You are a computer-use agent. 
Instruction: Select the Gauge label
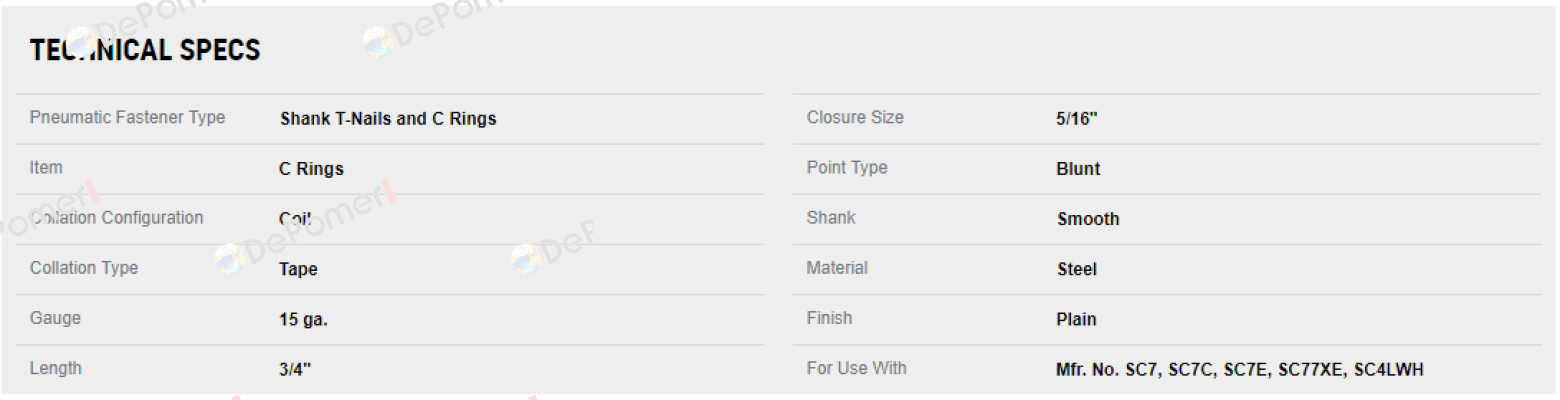pos(55,318)
